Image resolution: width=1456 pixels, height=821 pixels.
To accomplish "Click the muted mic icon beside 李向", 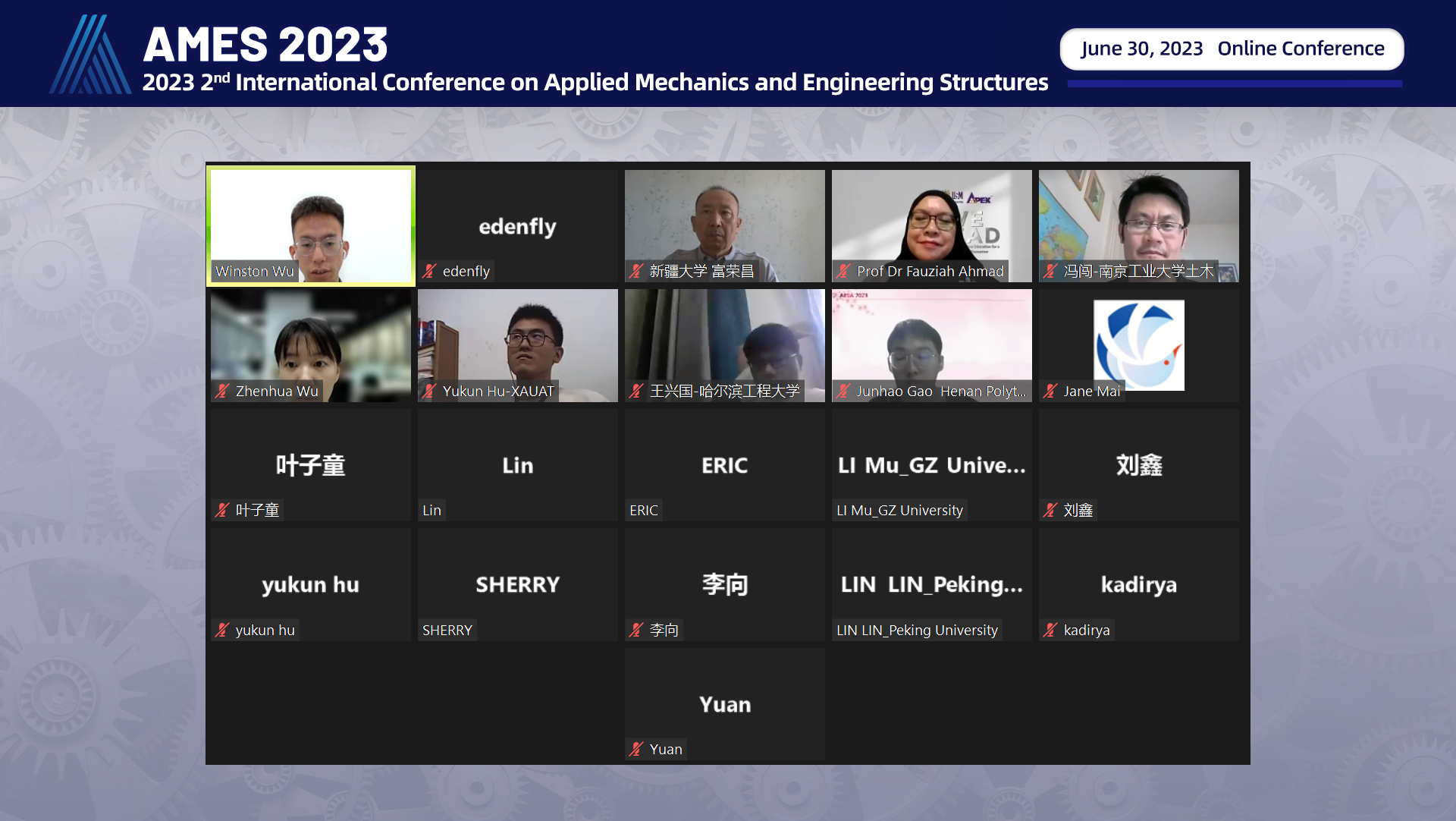I will coord(637,630).
